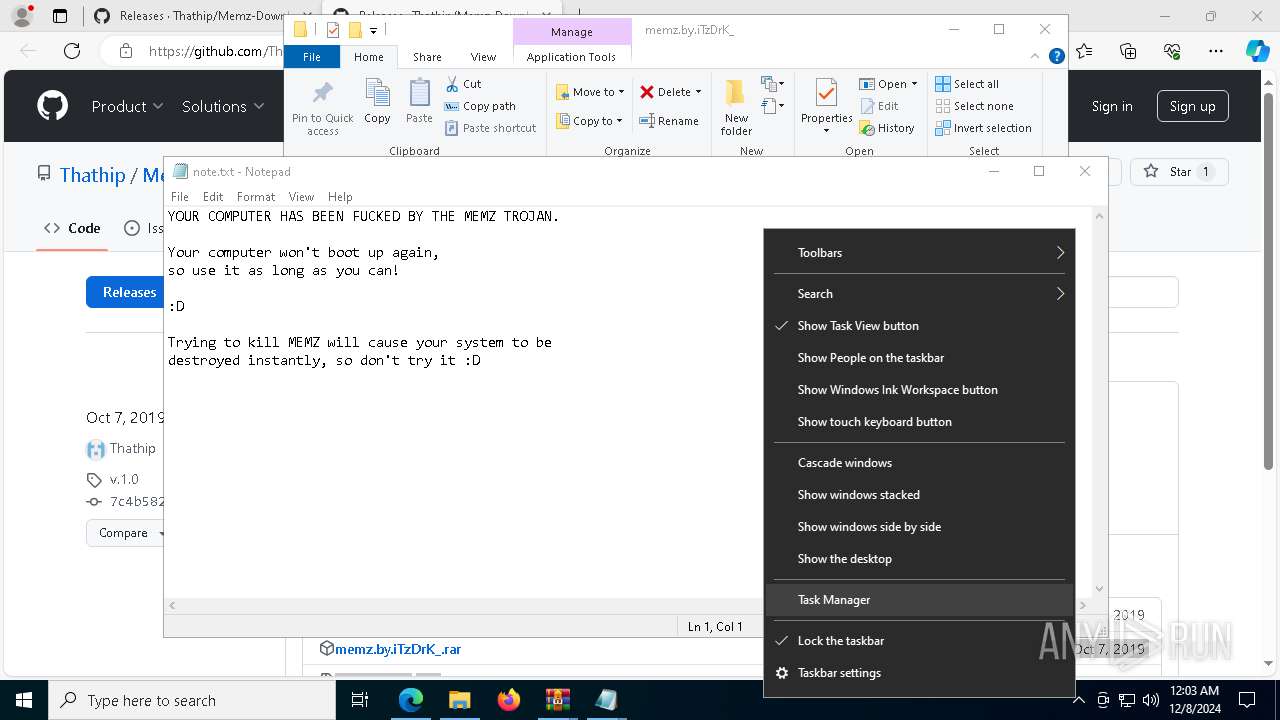Viewport: 1280px width, 720px height.
Task: Refresh the Edge browser page
Action: click(x=72, y=51)
